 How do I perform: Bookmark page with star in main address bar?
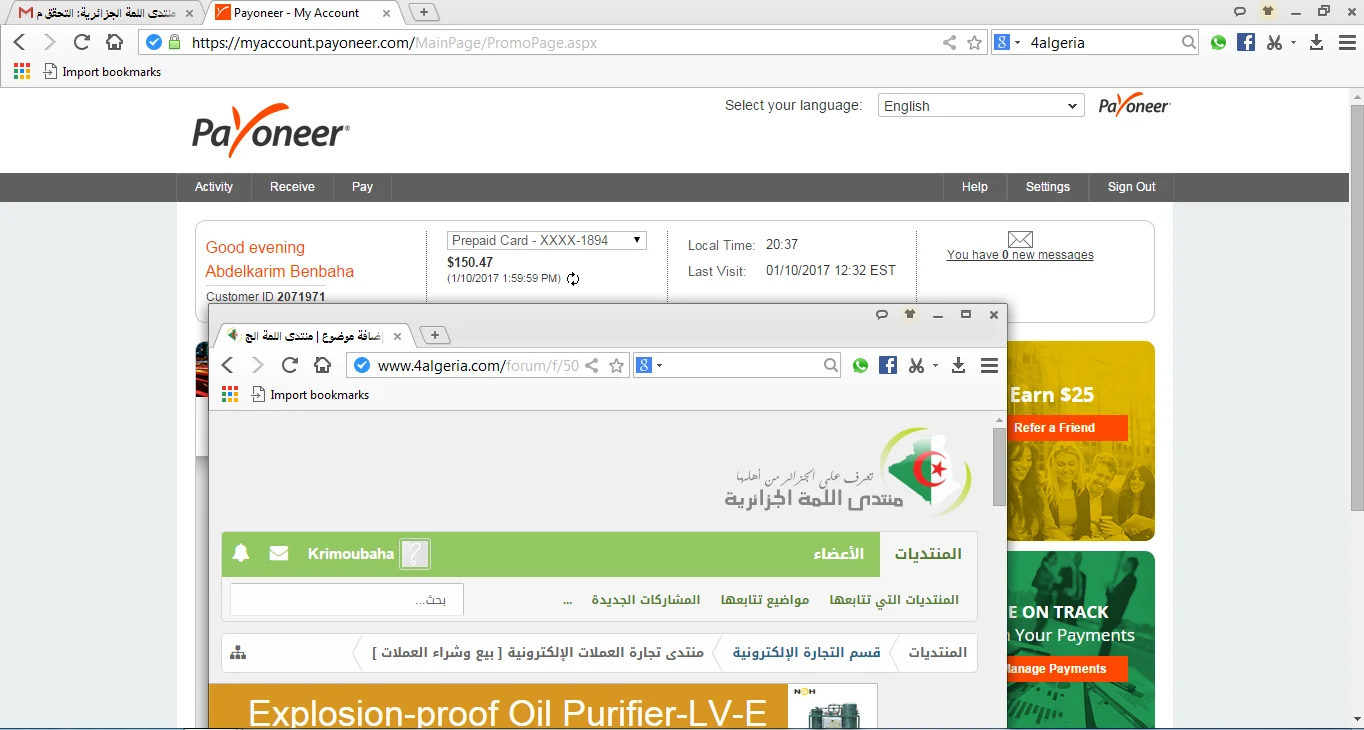point(975,43)
